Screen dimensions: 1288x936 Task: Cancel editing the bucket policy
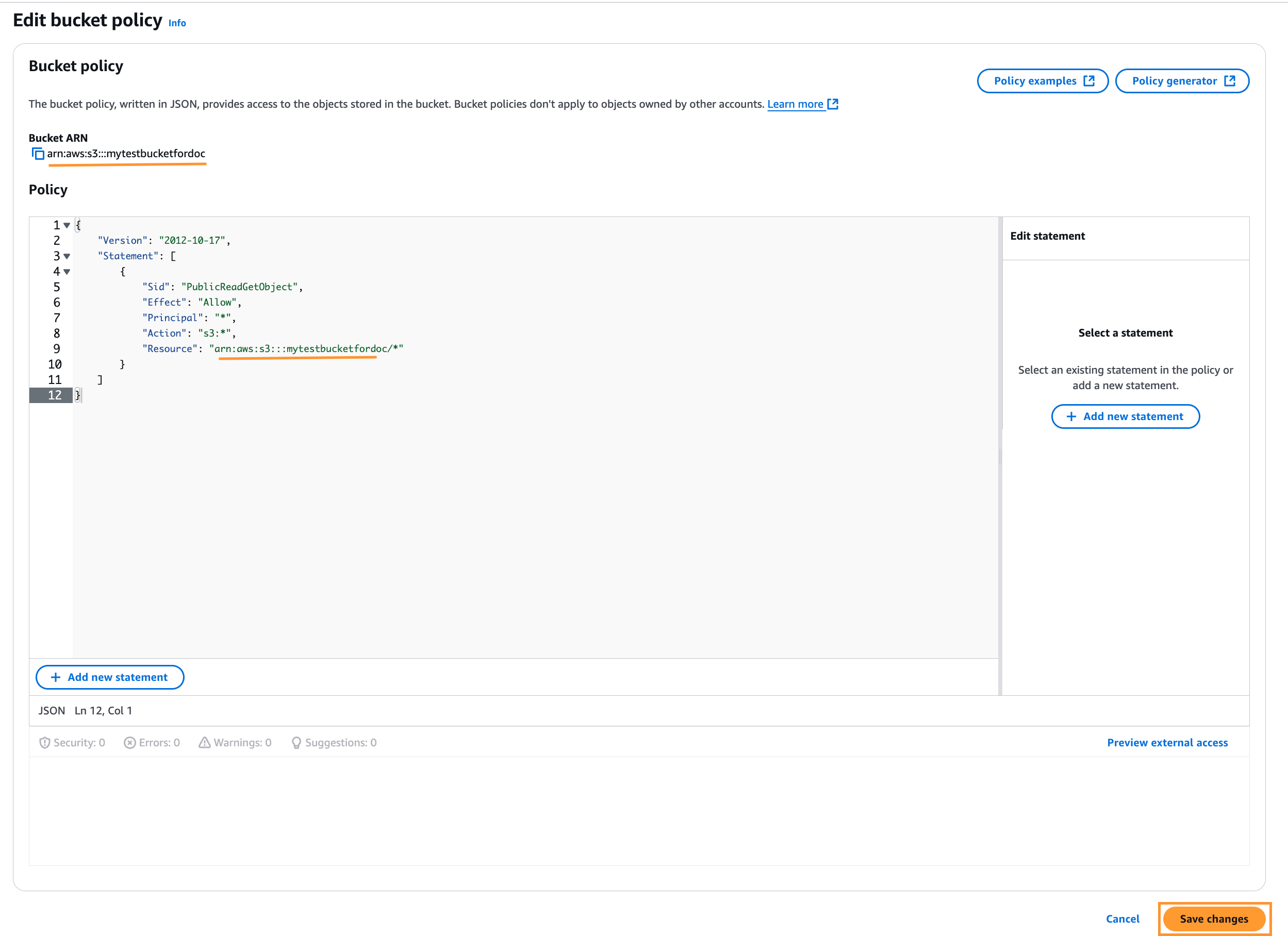[1122, 918]
